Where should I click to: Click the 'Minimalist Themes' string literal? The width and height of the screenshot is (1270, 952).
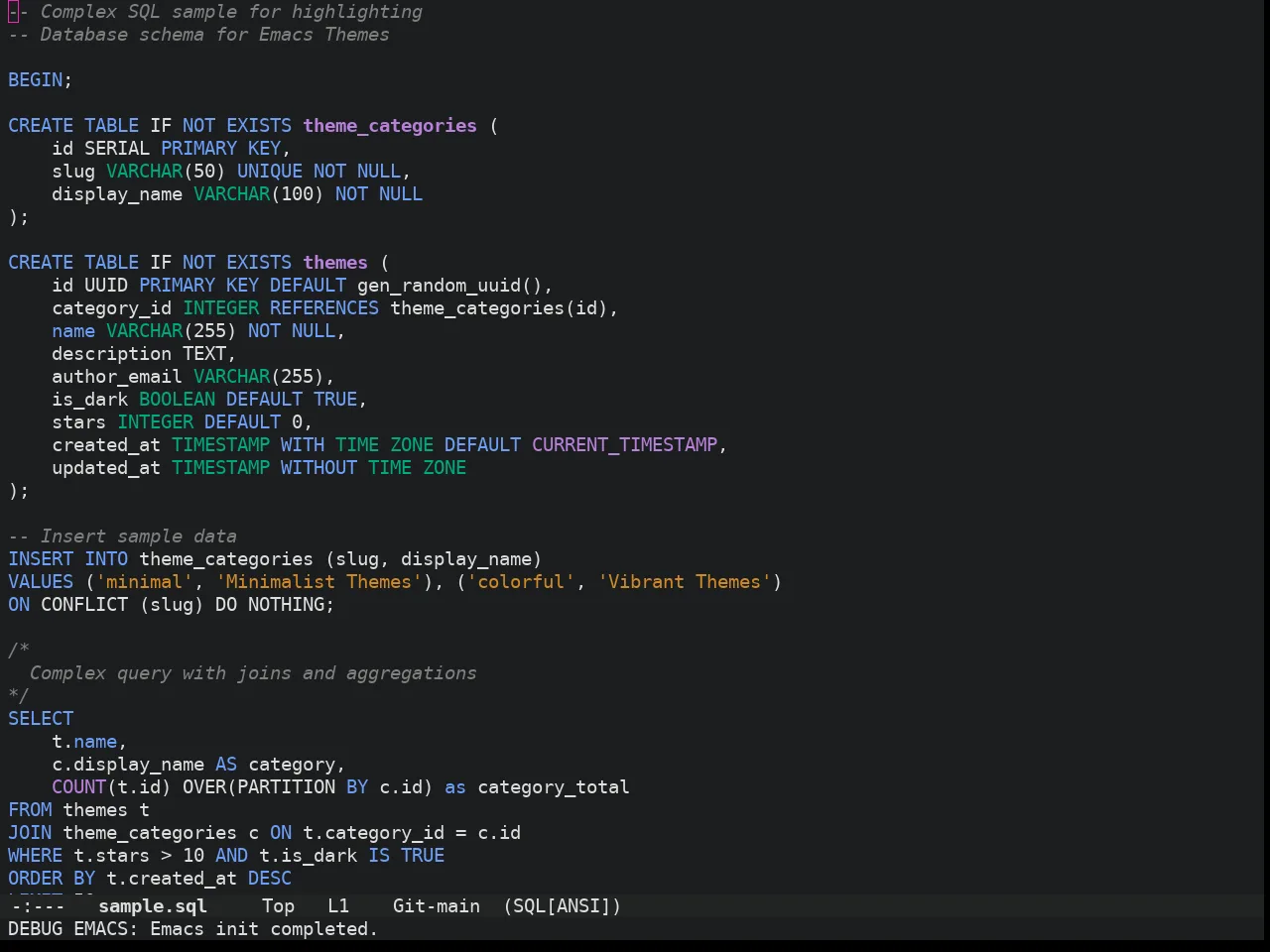click(318, 581)
